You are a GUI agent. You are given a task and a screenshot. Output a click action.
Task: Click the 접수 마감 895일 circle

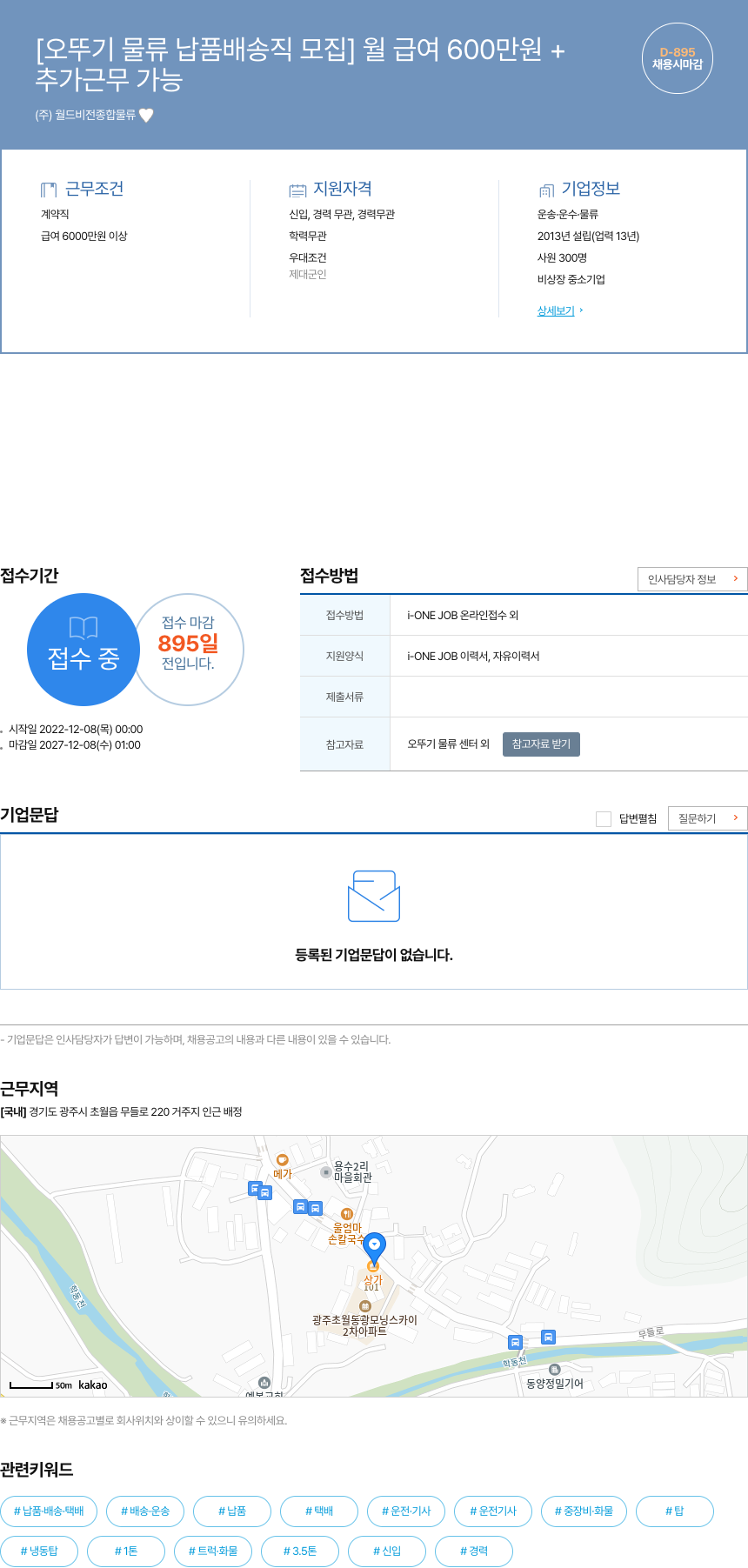point(189,650)
